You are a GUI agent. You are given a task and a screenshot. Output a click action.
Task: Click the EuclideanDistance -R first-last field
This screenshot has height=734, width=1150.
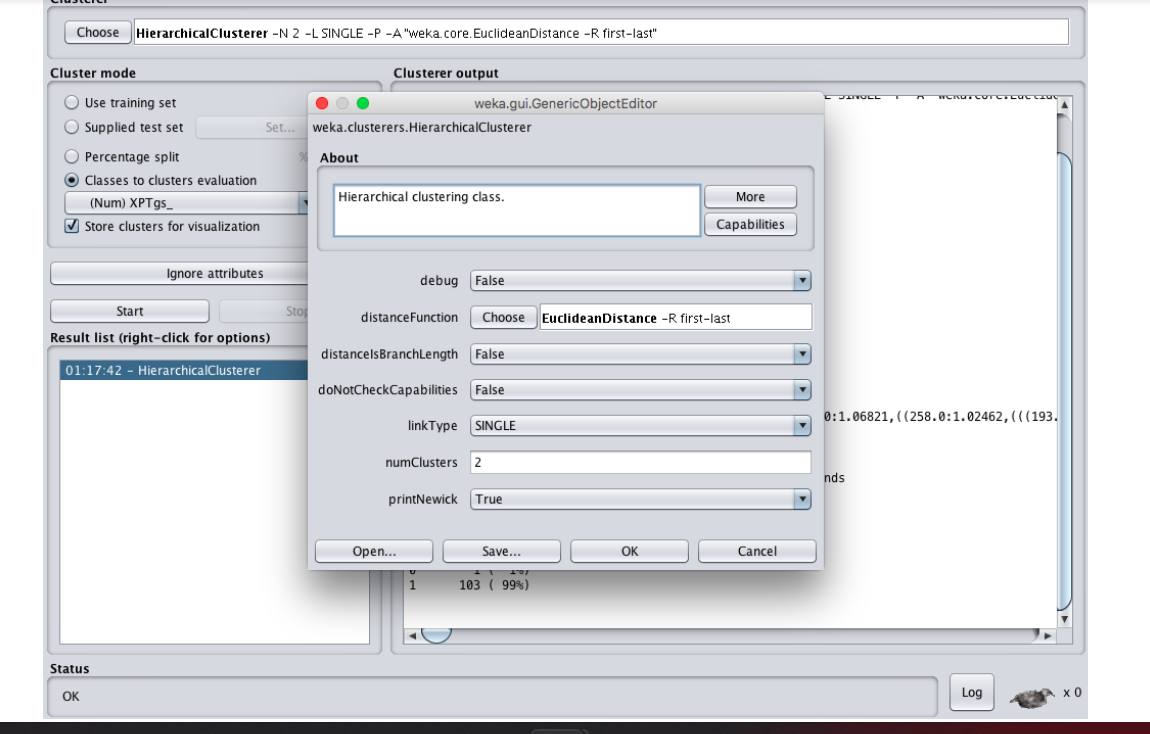point(675,318)
